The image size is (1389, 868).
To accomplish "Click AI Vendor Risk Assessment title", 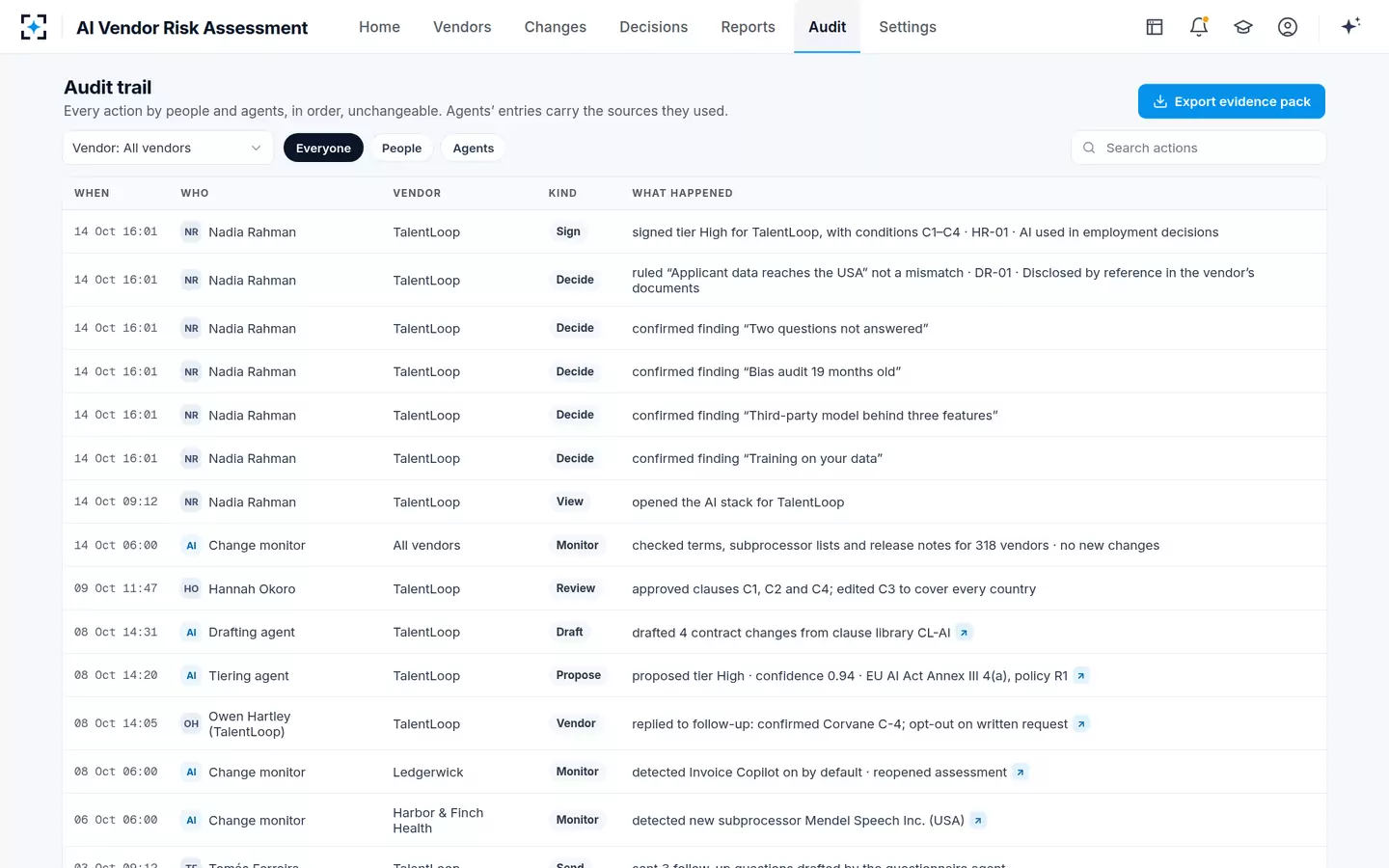I will pos(192,28).
